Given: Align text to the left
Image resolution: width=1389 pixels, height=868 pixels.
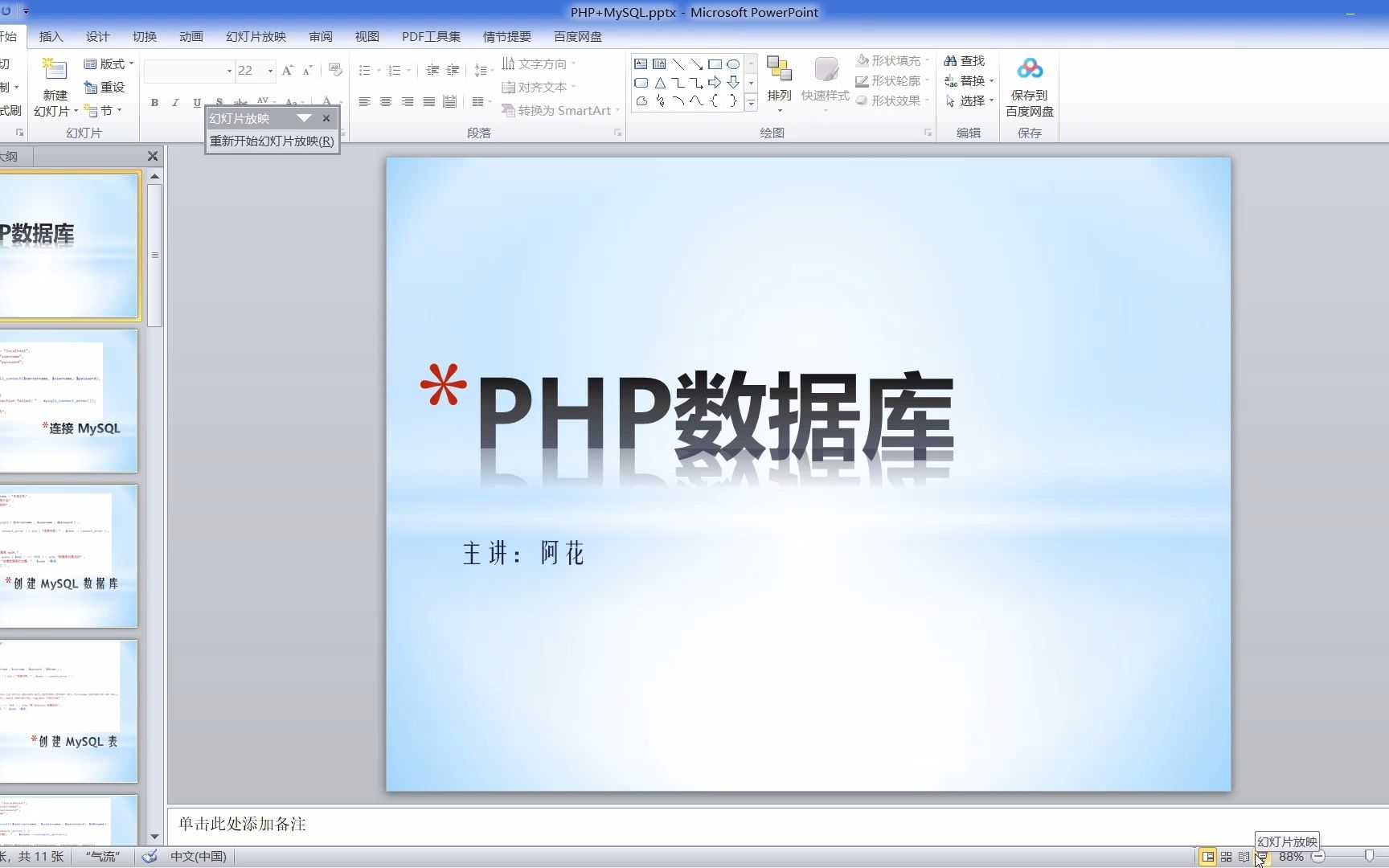Looking at the screenshot, I should pos(364,102).
